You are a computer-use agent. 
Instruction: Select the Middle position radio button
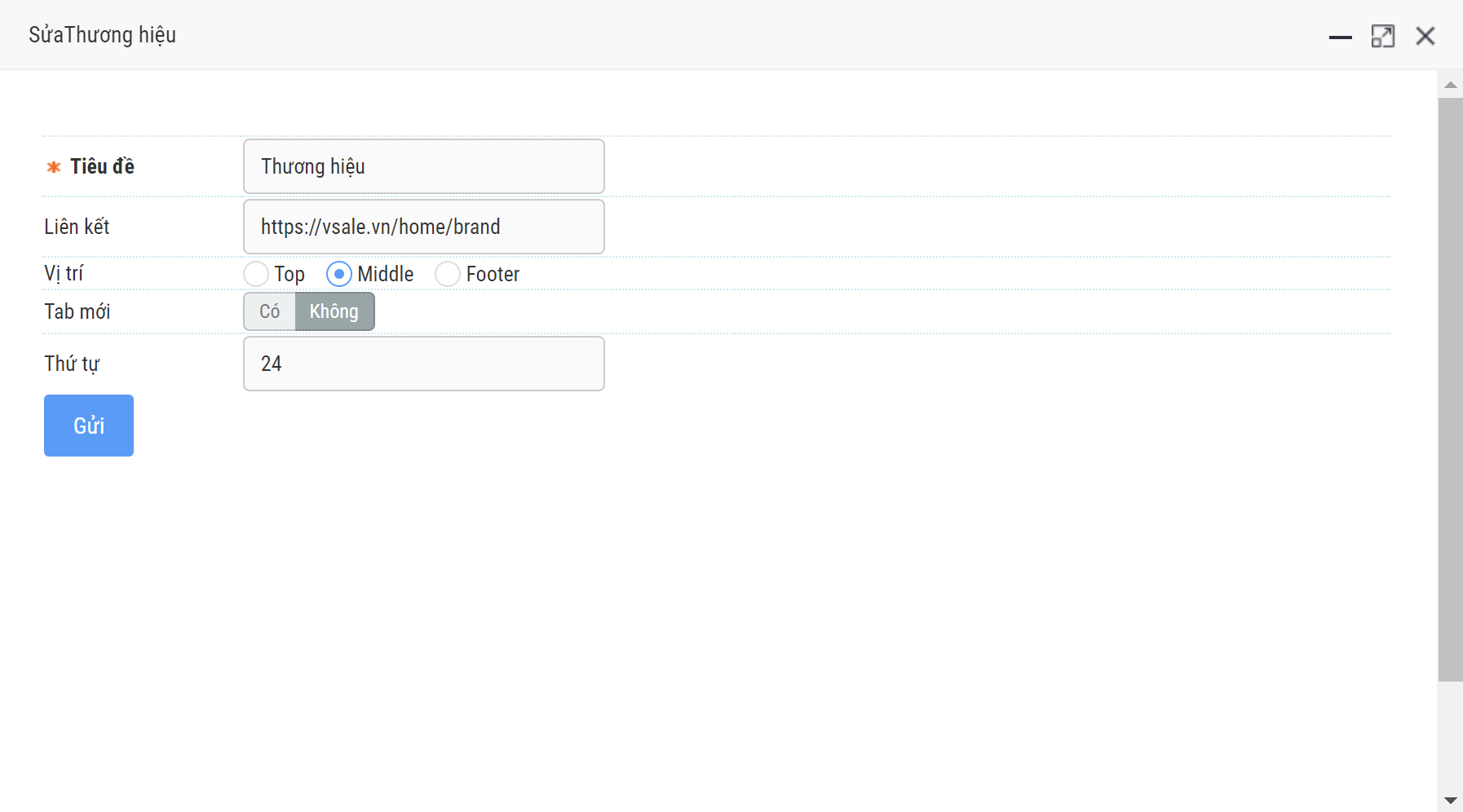[339, 274]
